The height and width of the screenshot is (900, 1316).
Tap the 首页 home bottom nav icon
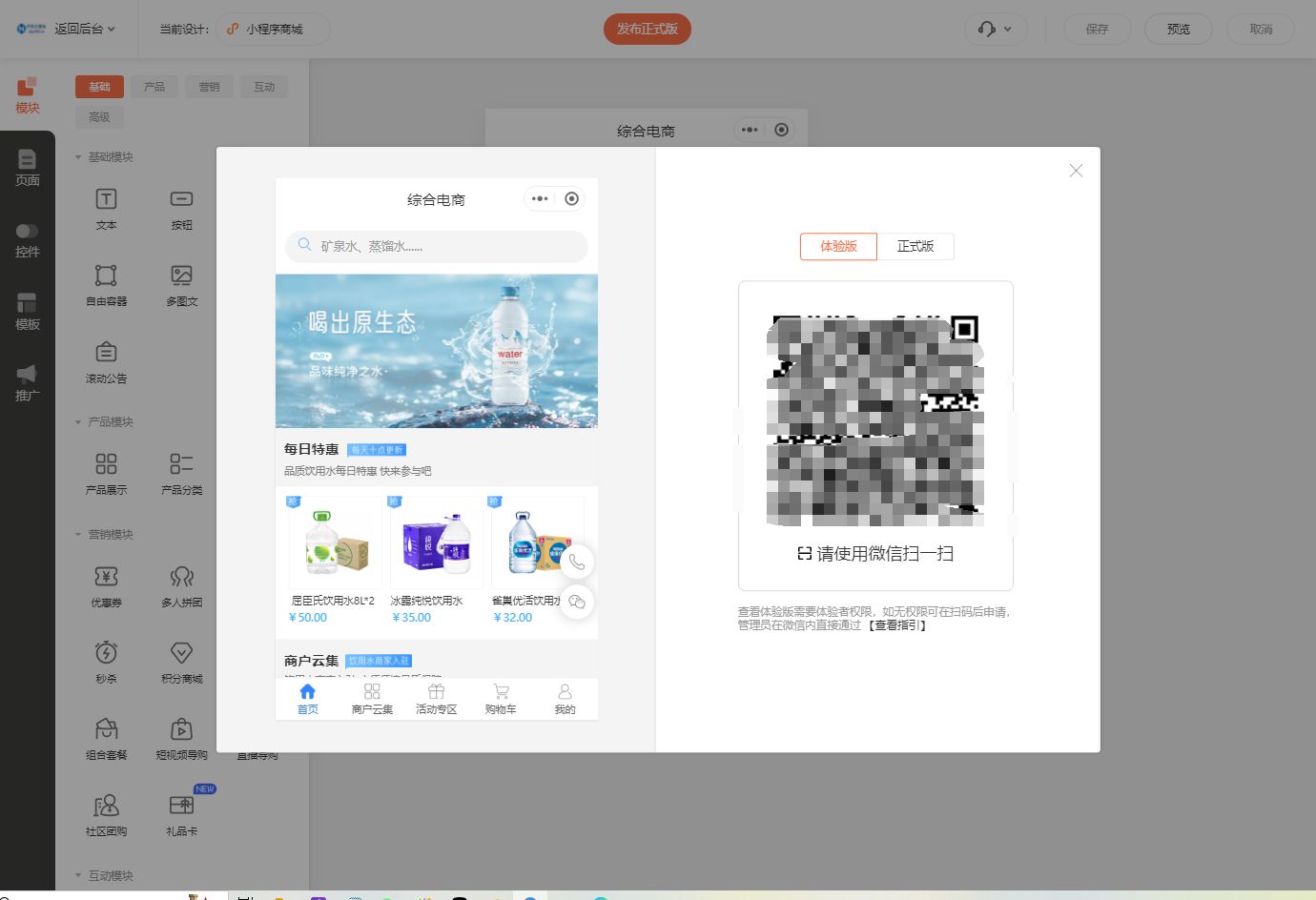(x=307, y=699)
